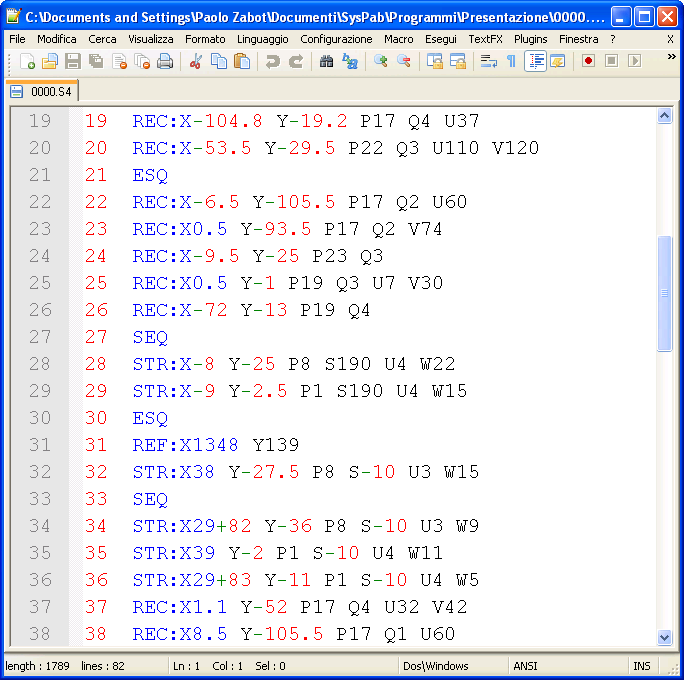Image resolution: width=684 pixels, height=680 pixels.
Task: Click 'U37' at end of line 19
Action: (462, 121)
